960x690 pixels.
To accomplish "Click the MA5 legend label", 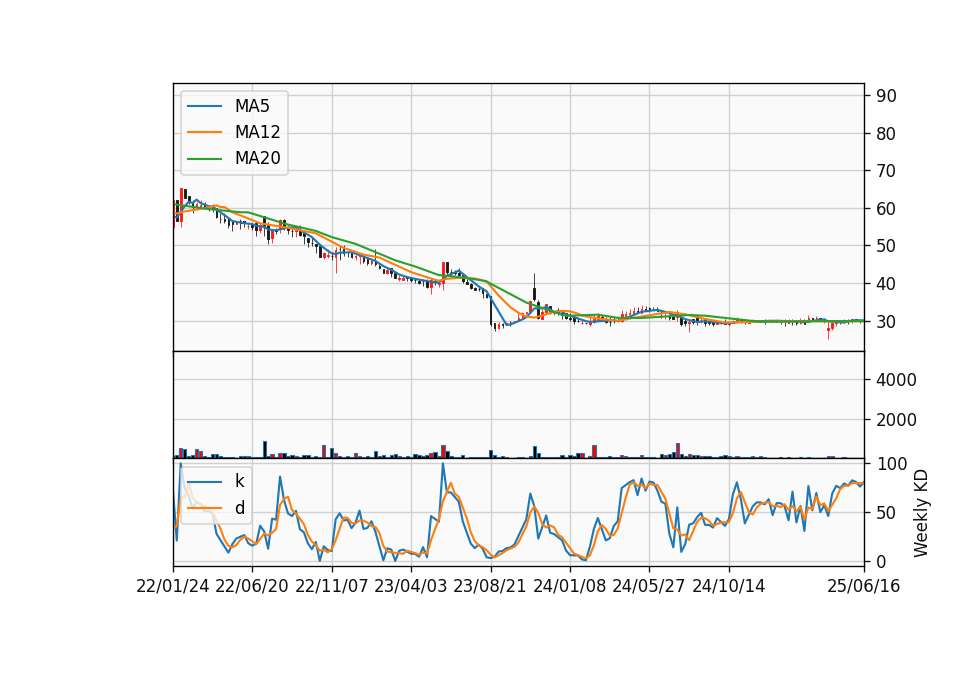I will (252, 106).
